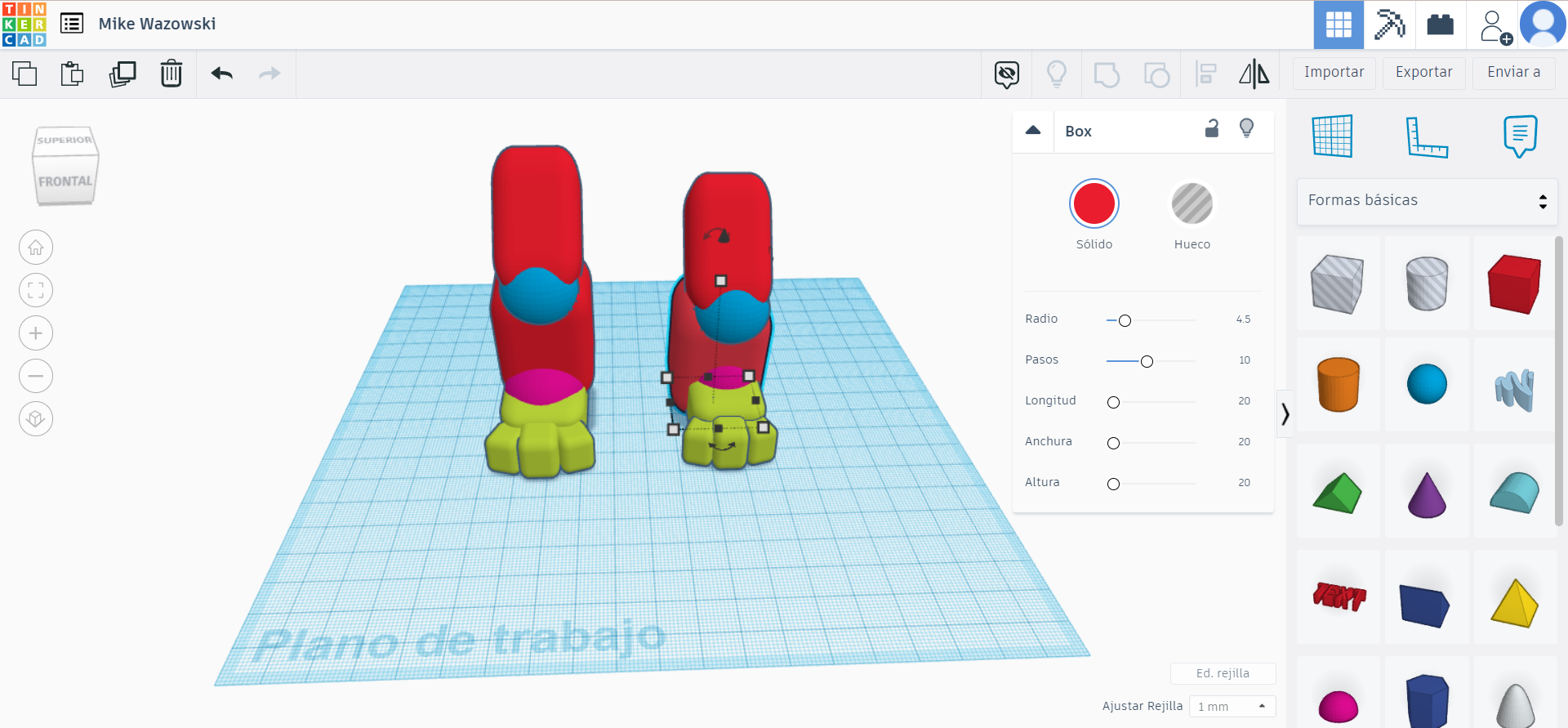This screenshot has width=1568, height=728.
Task: Zoom out with minus button
Action: [x=36, y=376]
